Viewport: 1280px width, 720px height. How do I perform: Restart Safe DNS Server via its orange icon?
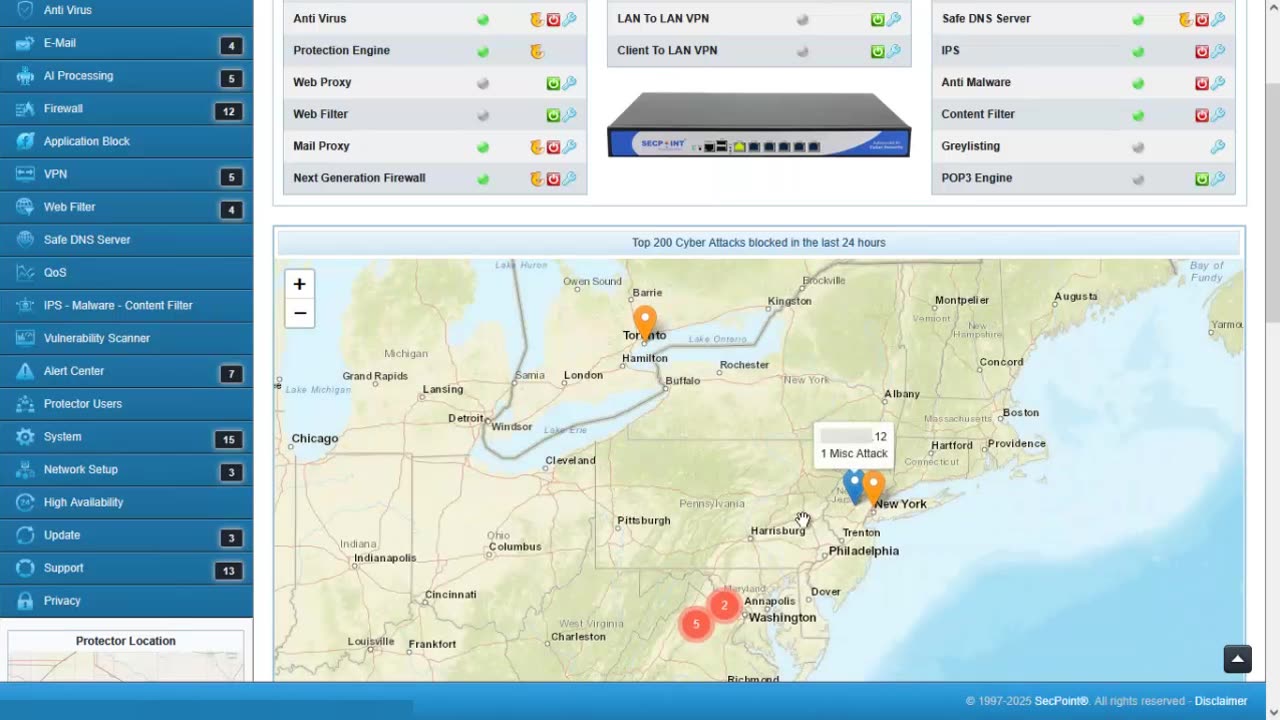click(x=1185, y=19)
